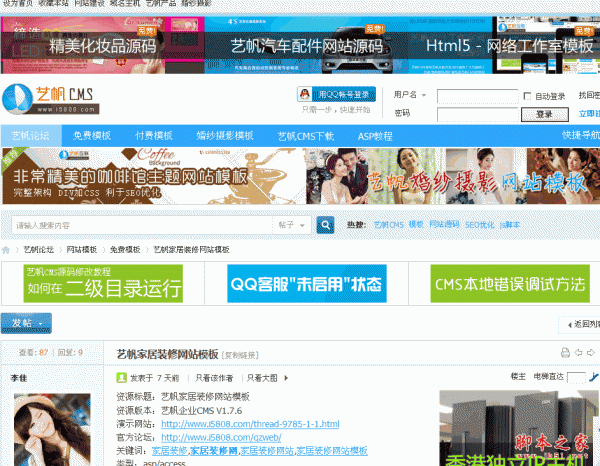The height and width of the screenshot is (466, 600).
Task: Click the QQ客服"未启用"状态 blue banner
Action: (x=307, y=284)
